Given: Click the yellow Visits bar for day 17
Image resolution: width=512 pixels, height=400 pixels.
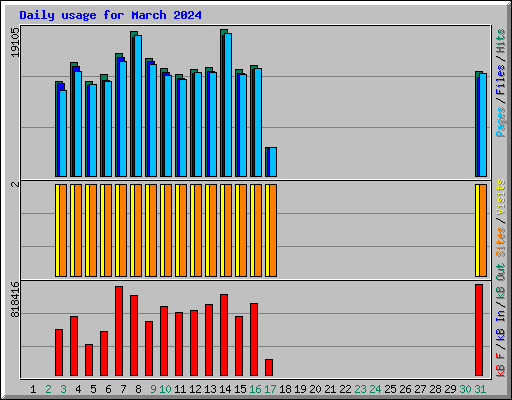Looking at the screenshot, I should click(x=267, y=230).
